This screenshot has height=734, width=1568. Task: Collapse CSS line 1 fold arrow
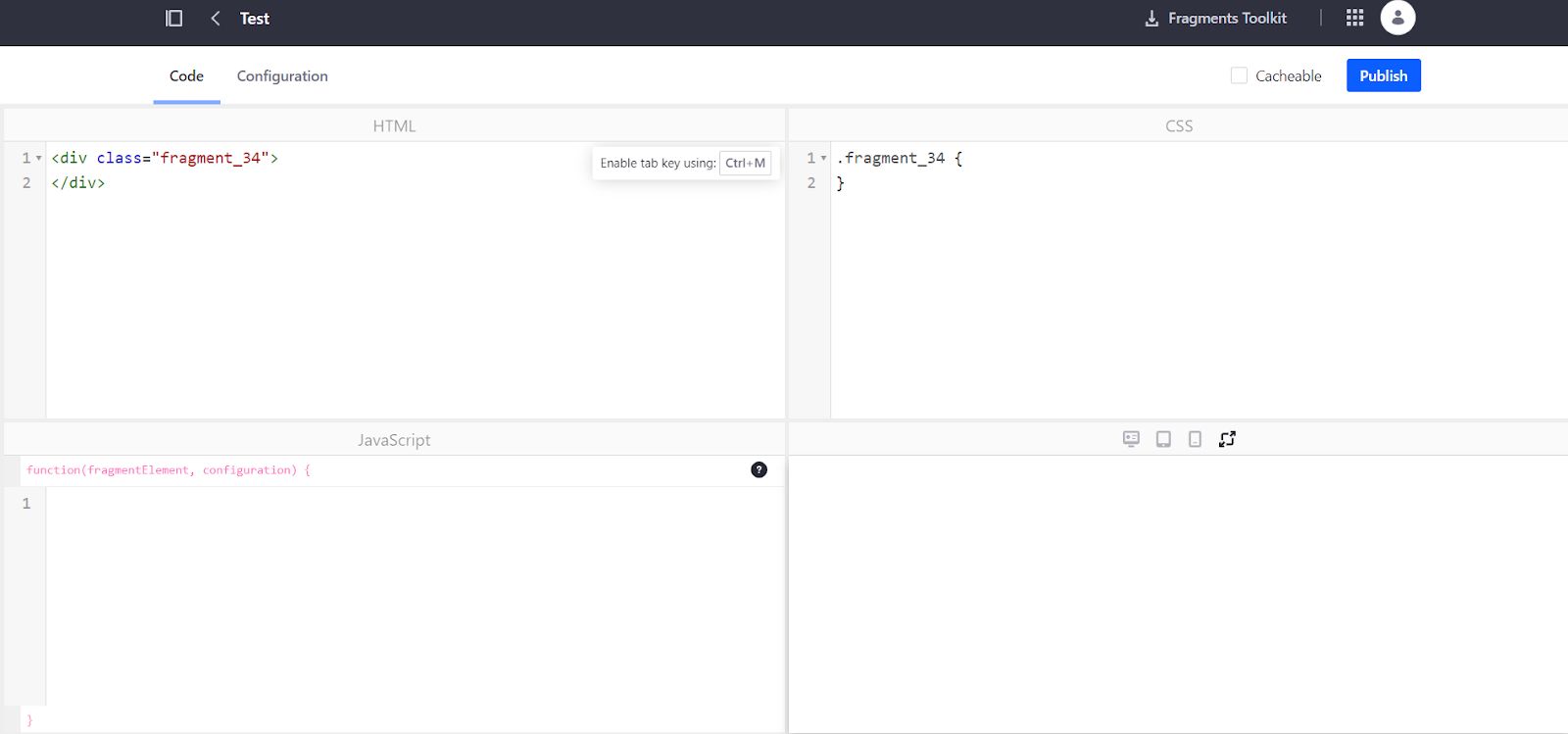coord(823,158)
